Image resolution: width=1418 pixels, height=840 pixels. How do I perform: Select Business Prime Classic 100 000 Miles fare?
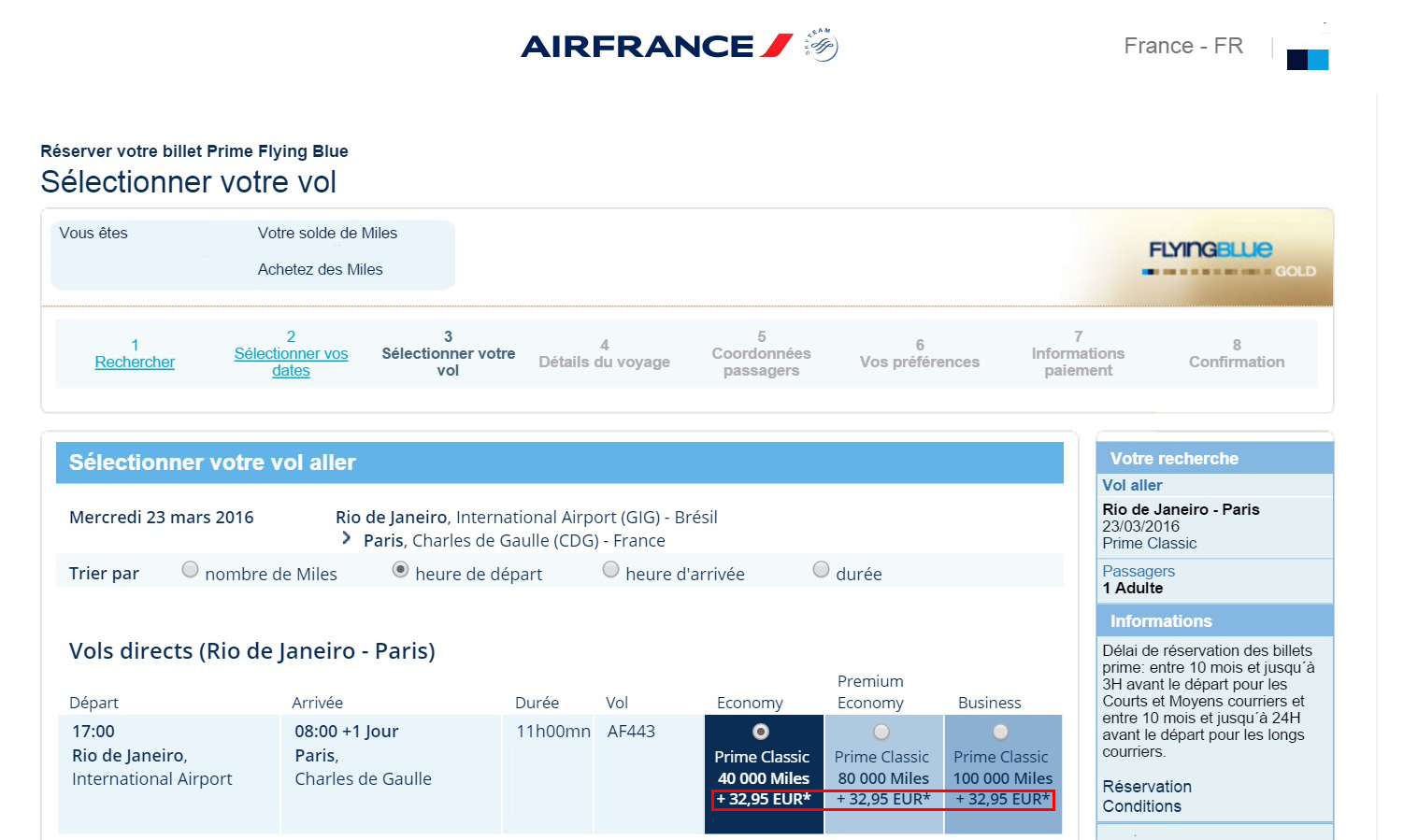(1000, 732)
